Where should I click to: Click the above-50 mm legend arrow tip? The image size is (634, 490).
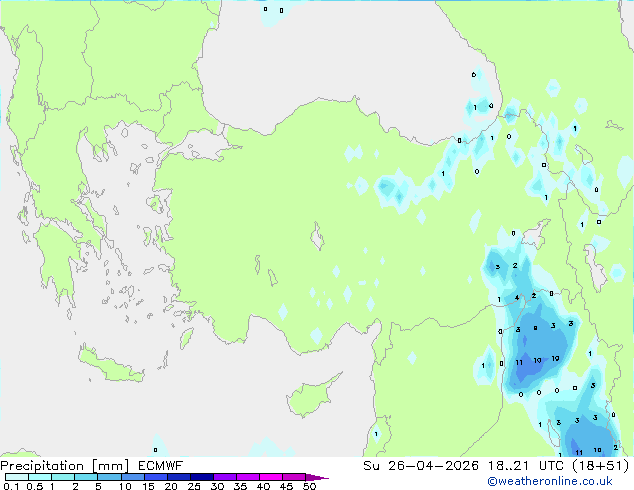(x=317, y=478)
